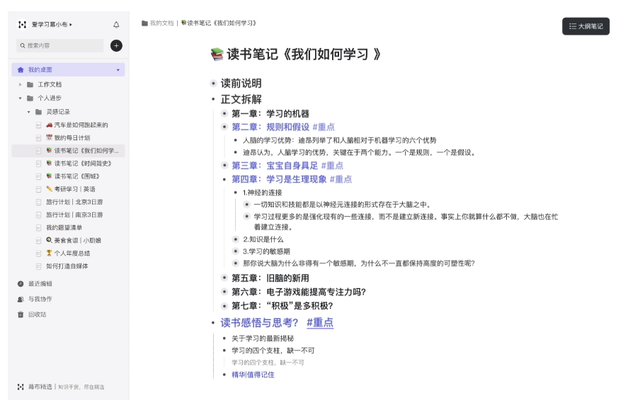Click the 灵感记录 folder icon
This screenshot has width=640, height=410.
coord(39,112)
